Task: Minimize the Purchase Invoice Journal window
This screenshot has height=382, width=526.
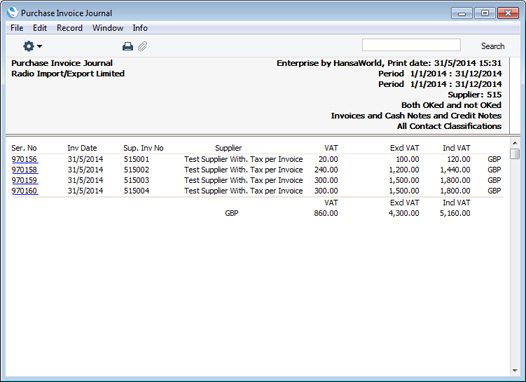Action: click(462, 13)
